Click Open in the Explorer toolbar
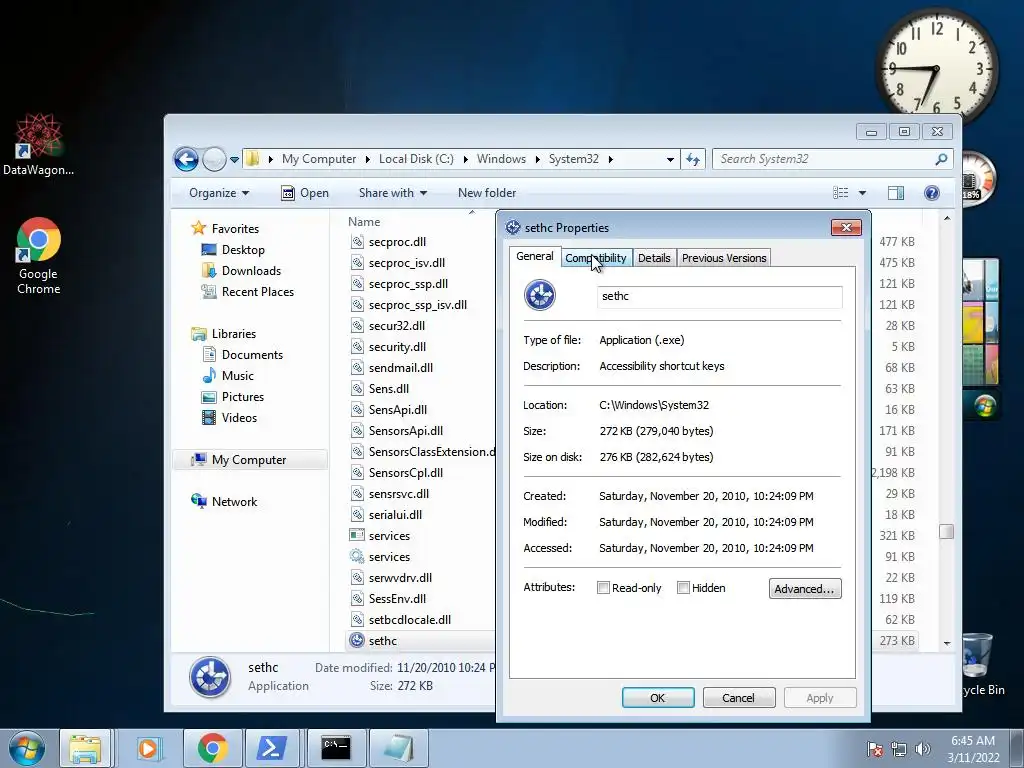The width and height of the screenshot is (1024, 768). (305, 193)
